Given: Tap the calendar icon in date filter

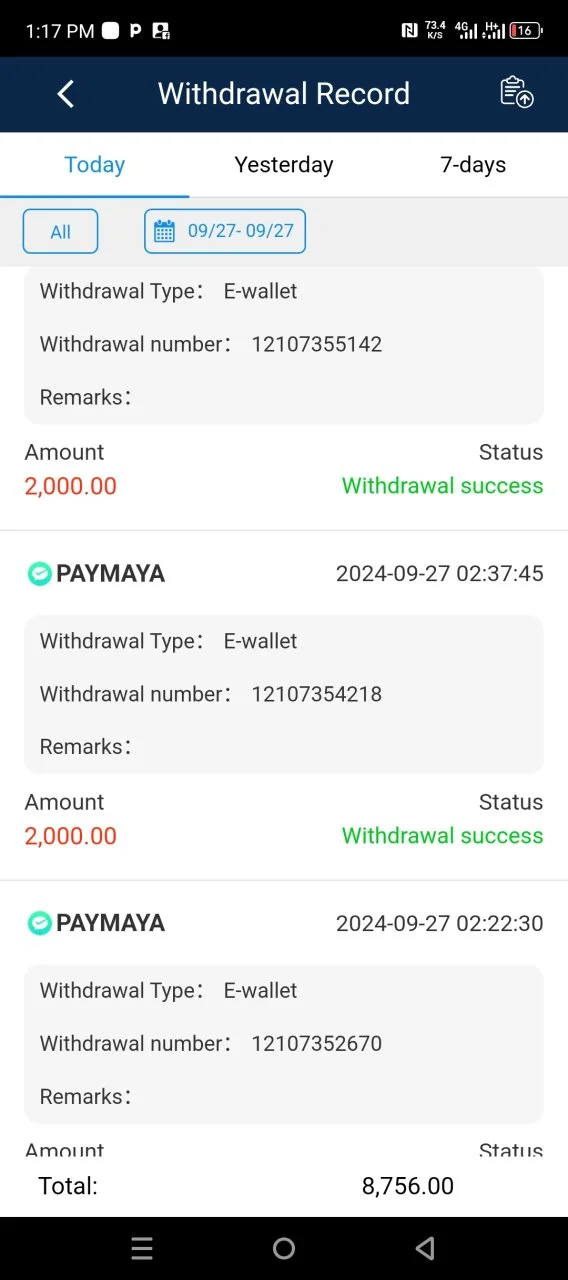Looking at the screenshot, I should click(164, 231).
